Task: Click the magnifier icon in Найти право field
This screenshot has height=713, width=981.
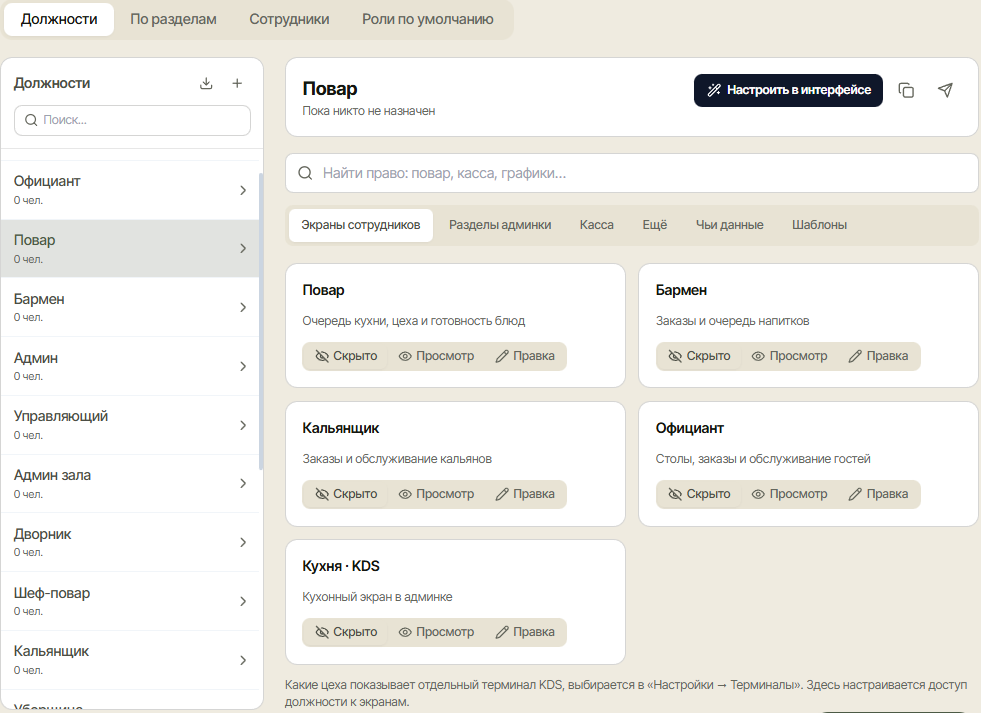Action: 305,173
